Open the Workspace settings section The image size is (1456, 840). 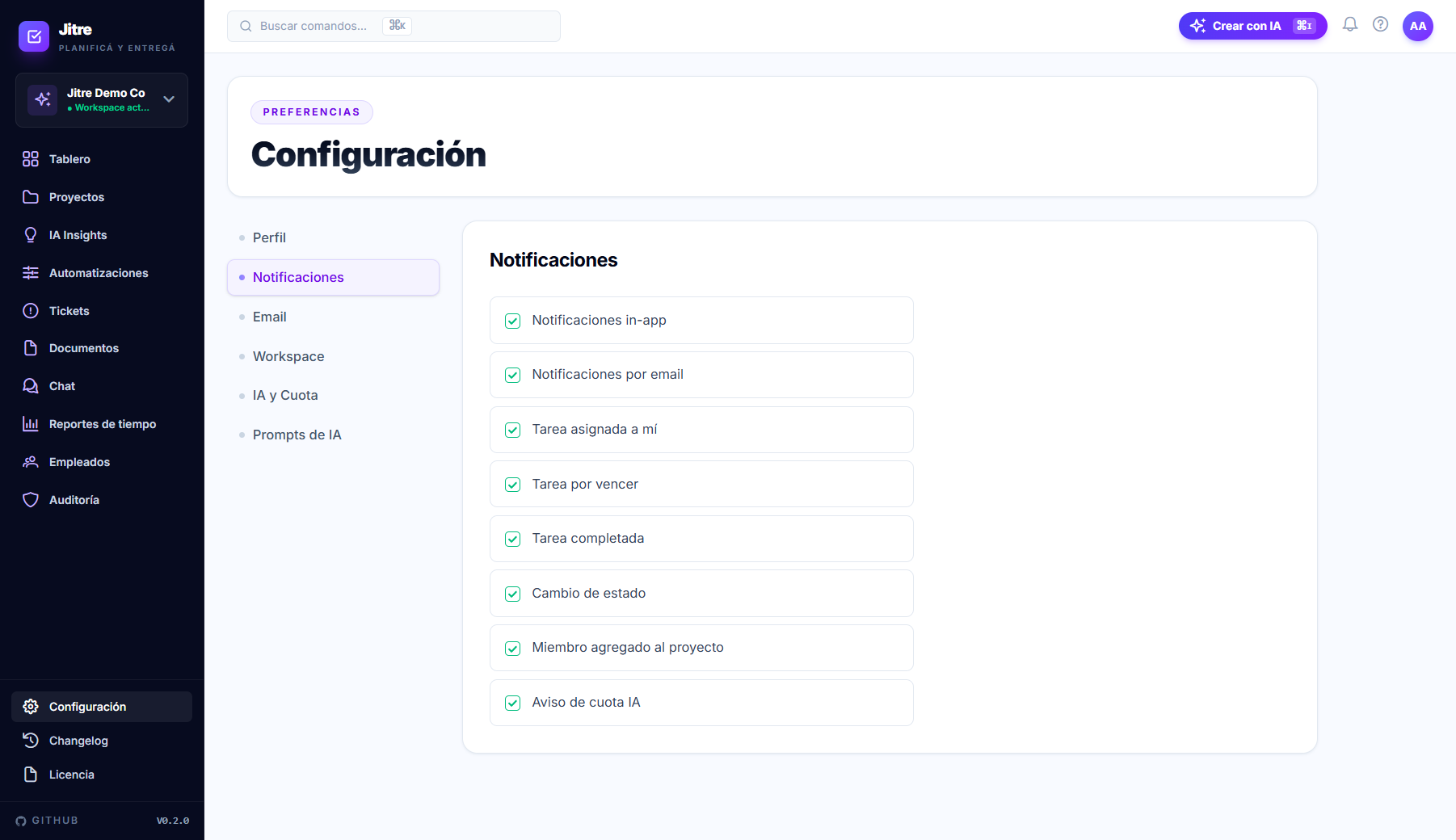(333, 356)
